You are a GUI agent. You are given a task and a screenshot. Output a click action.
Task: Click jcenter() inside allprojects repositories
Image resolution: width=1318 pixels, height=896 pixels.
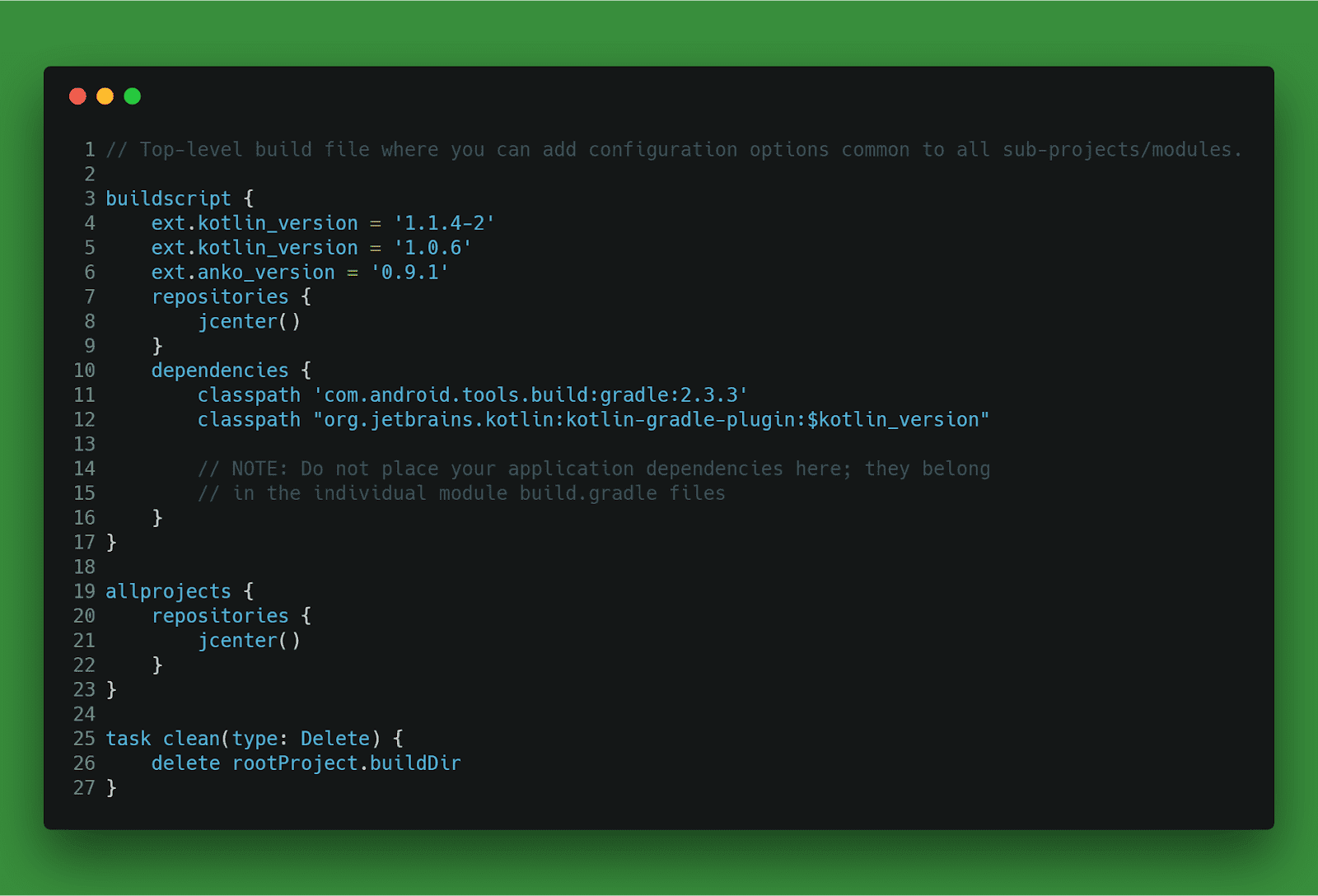tap(249, 641)
